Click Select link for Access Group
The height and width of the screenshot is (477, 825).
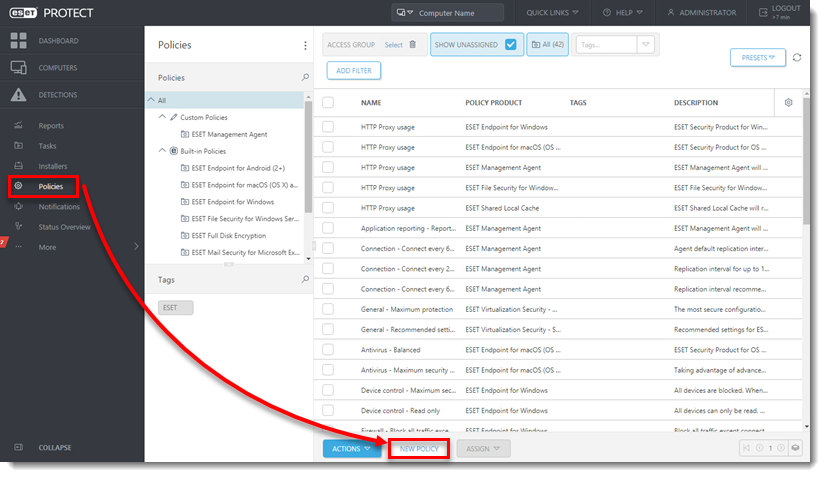tap(393, 45)
